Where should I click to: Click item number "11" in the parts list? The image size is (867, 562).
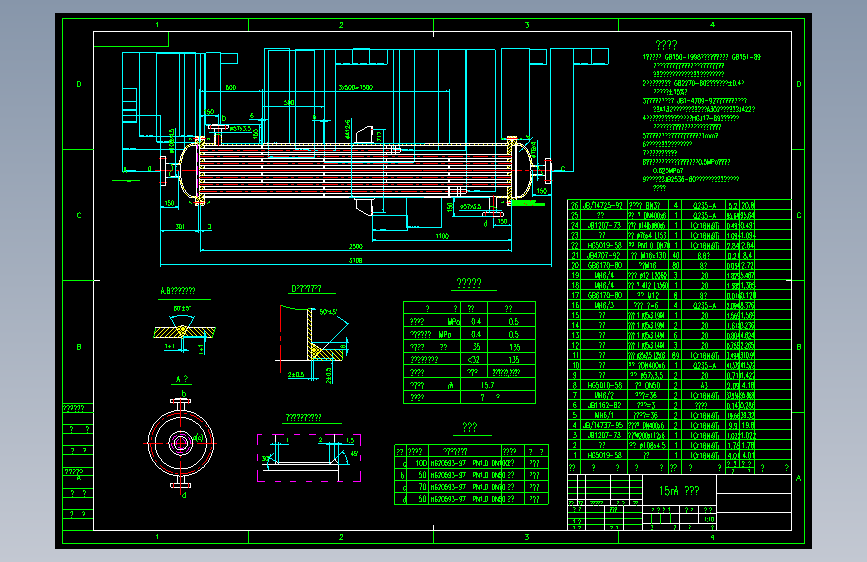(575, 355)
